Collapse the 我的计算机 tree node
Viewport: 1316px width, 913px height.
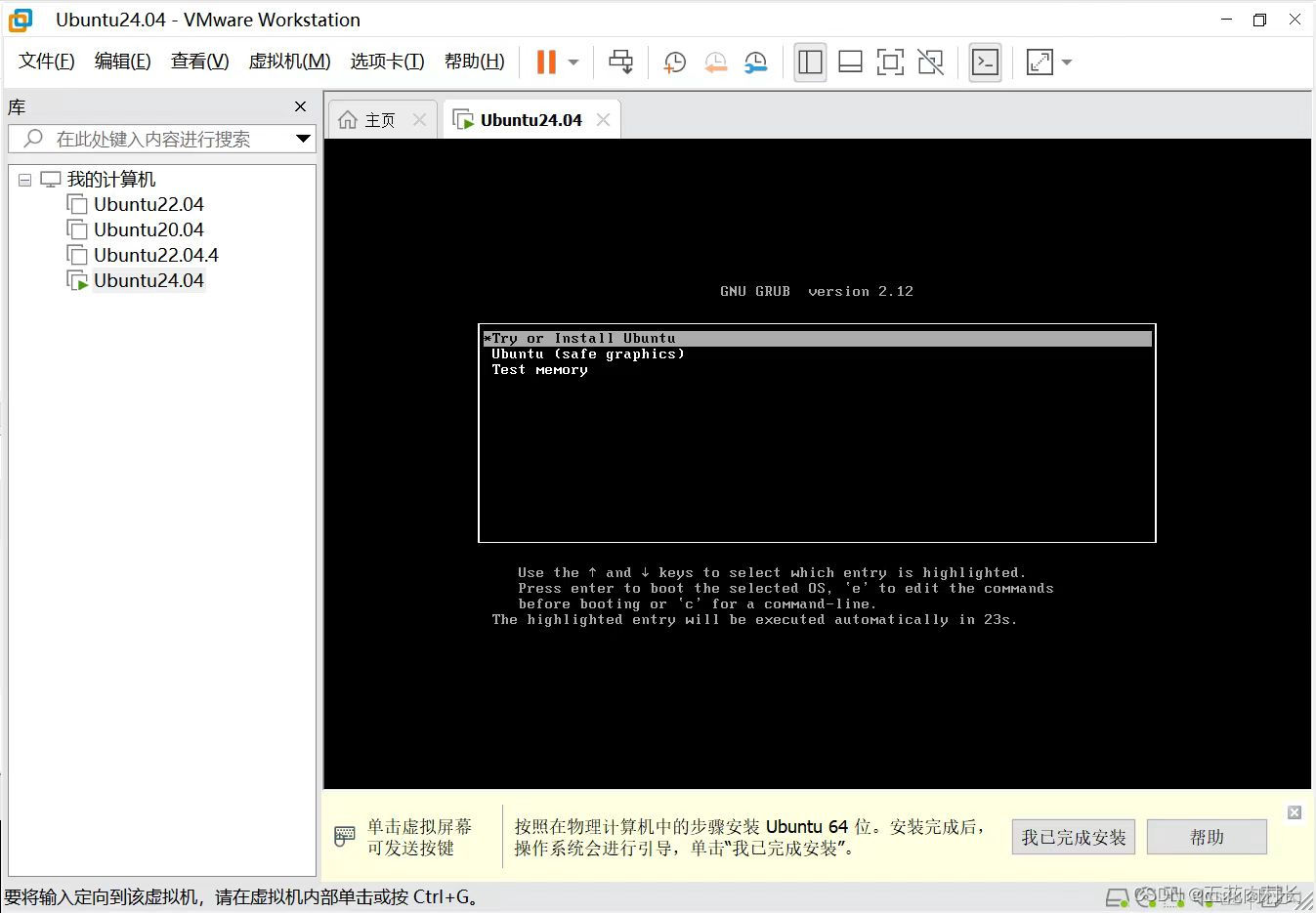[24, 180]
